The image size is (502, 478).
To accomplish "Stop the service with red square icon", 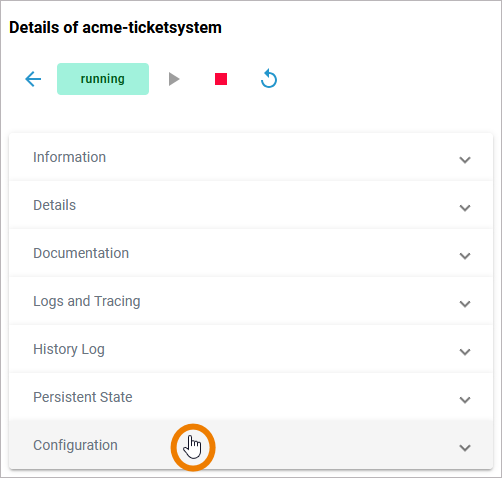I will point(221,79).
